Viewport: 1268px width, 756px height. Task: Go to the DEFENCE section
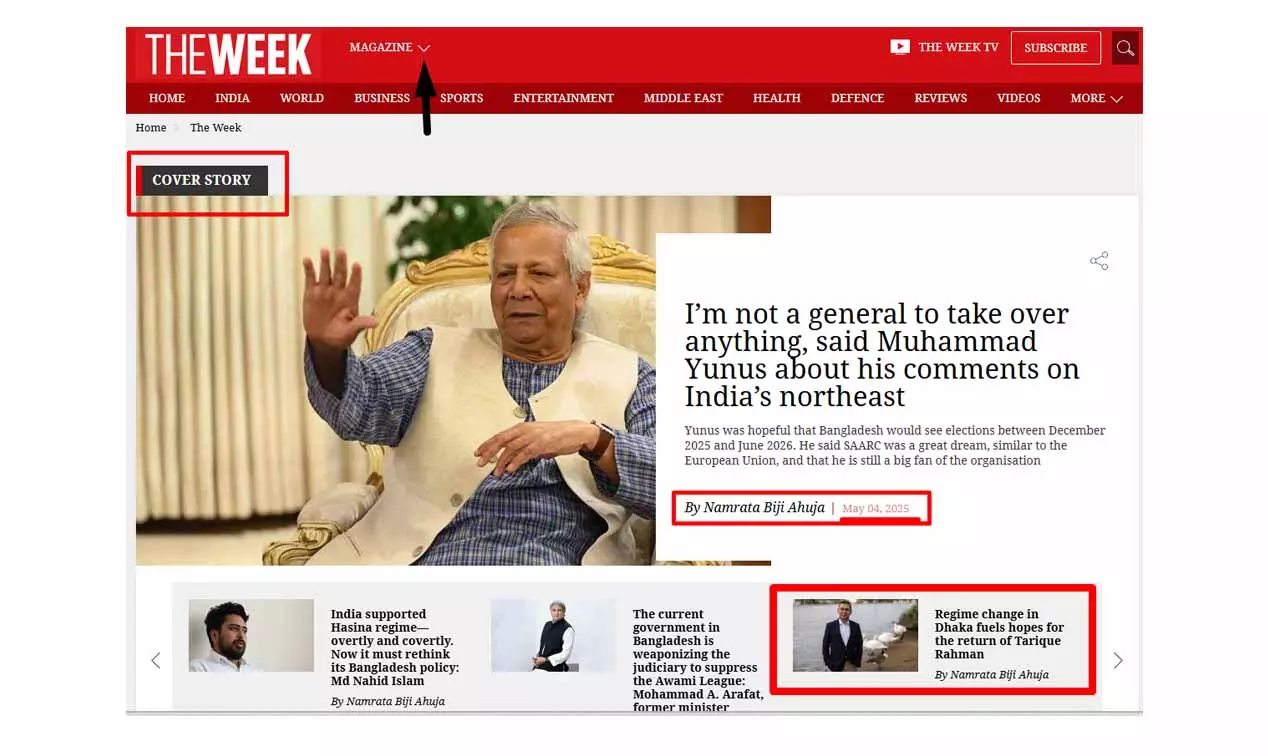[857, 98]
